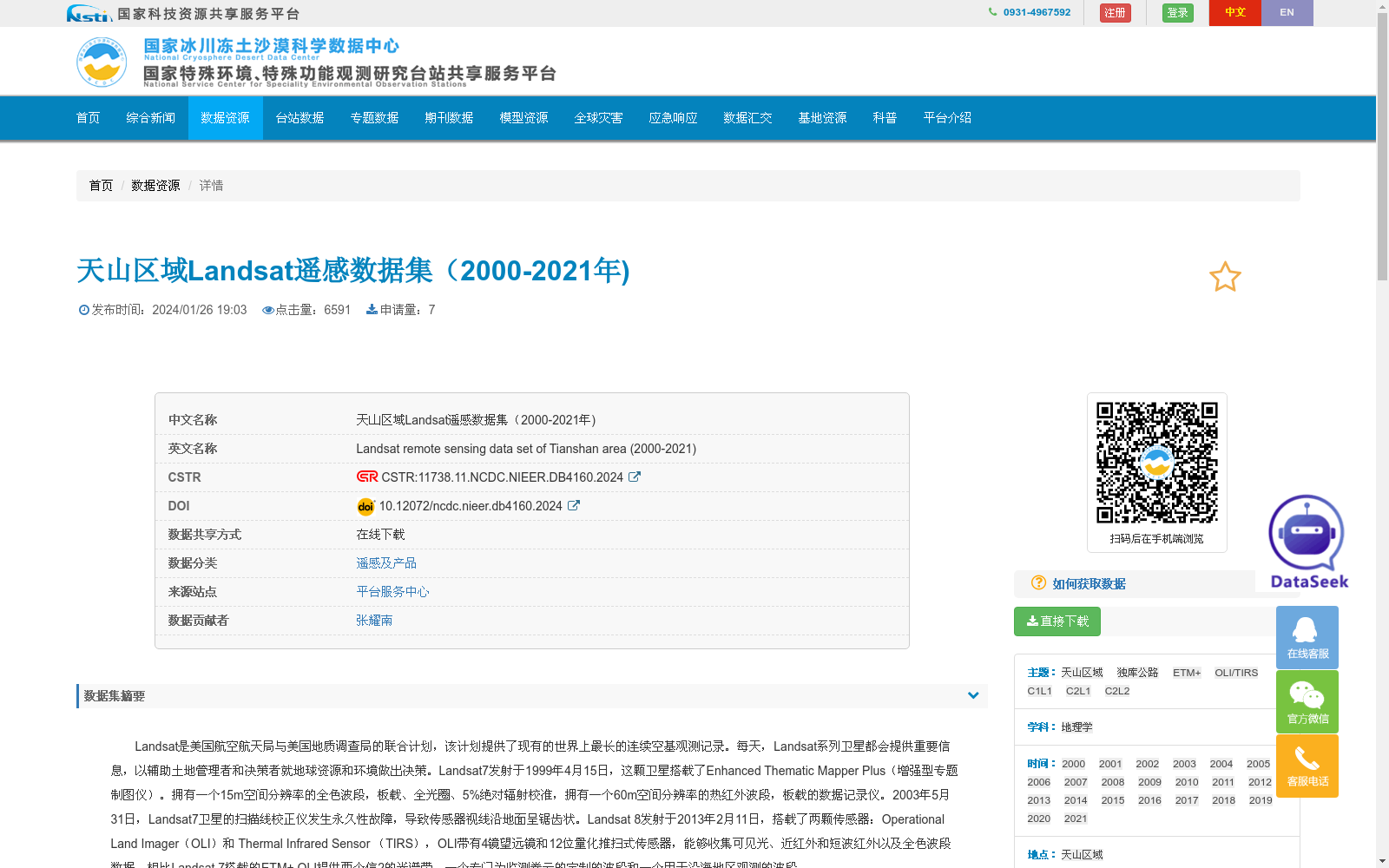Select the 数据资源 navigation tab
The image size is (1389, 868).
pyautogui.click(x=226, y=118)
